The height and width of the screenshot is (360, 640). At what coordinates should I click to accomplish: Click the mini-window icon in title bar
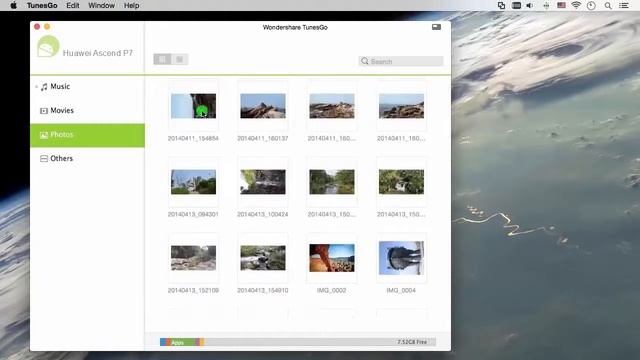tap(436, 27)
